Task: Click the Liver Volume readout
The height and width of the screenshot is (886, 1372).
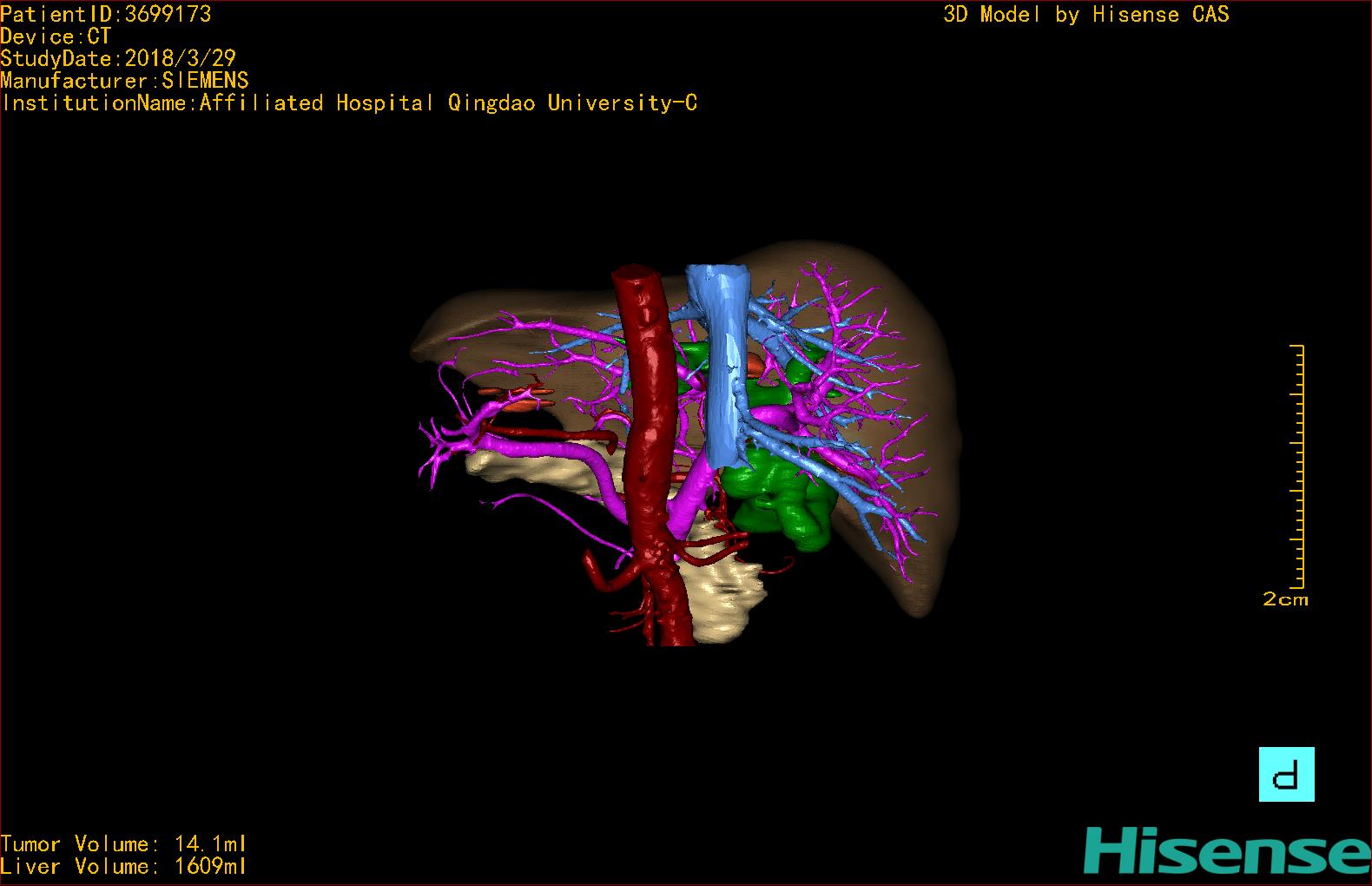Action: pos(123,866)
